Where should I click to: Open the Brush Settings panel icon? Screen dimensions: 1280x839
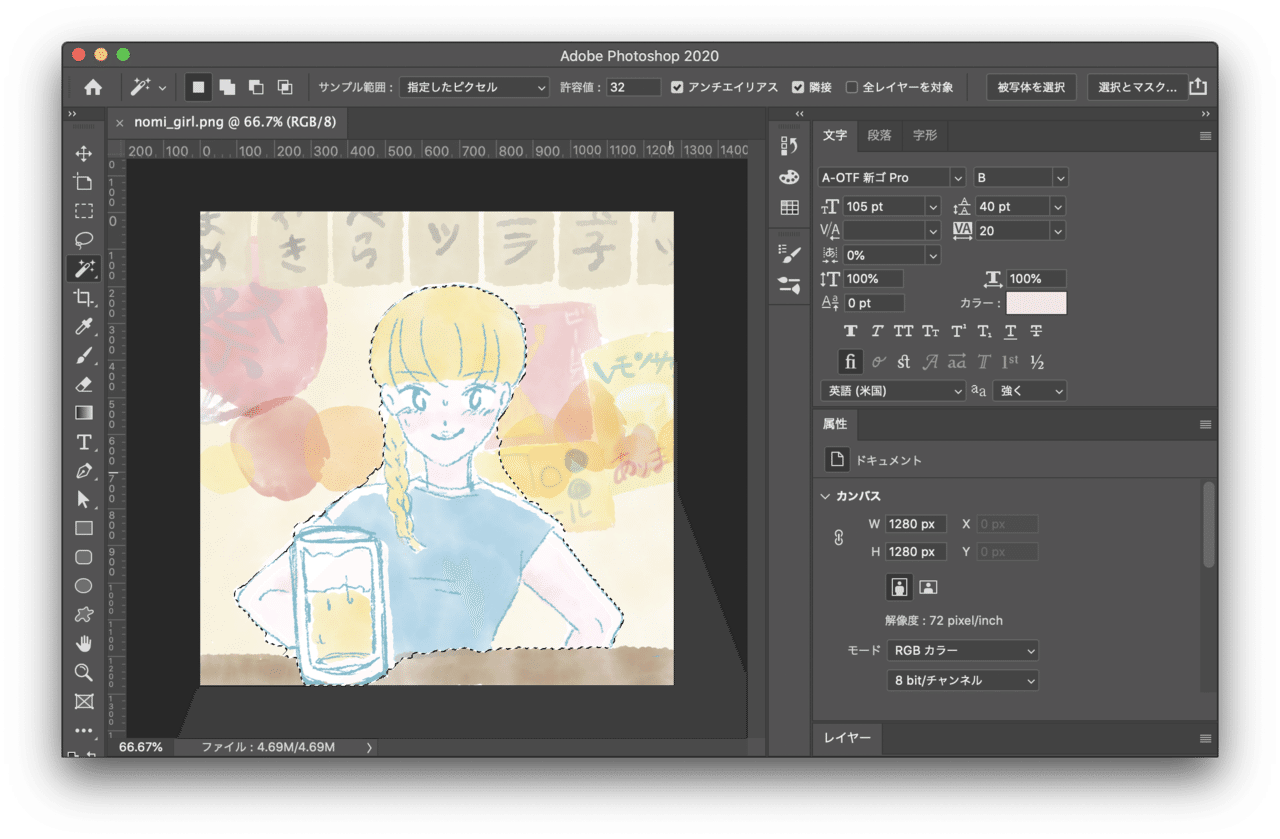pos(789,254)
